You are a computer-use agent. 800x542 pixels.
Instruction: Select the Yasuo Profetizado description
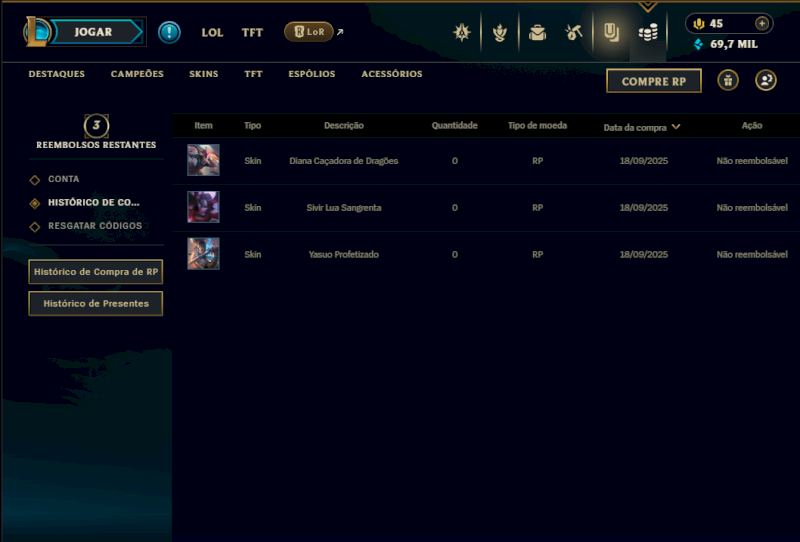pos(344,255)
